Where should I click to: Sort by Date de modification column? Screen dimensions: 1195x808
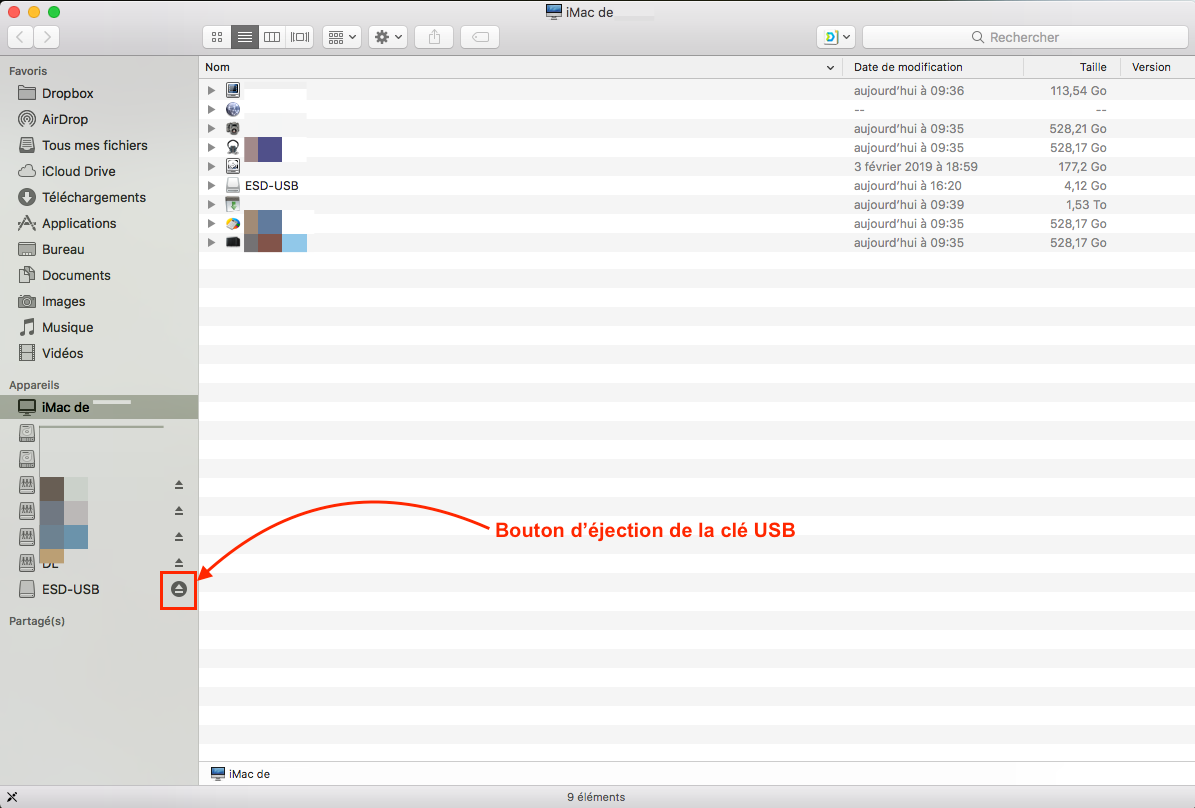pyautogui.click(x=908, y=67)
